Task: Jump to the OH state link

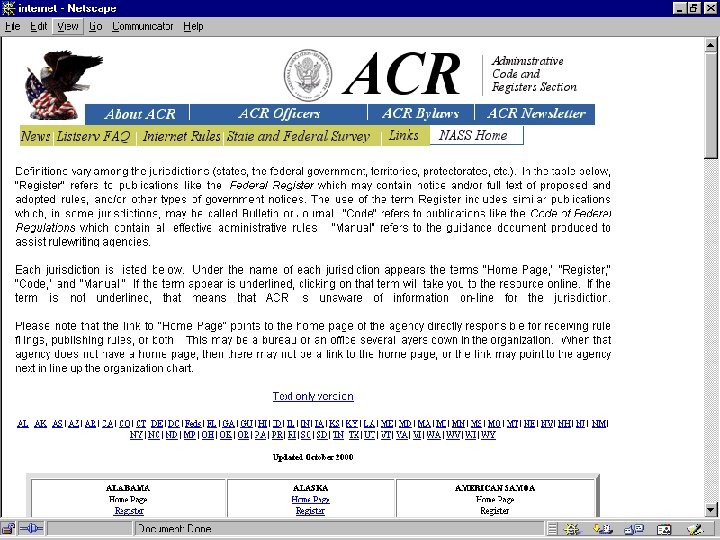Action: (208, 434)
